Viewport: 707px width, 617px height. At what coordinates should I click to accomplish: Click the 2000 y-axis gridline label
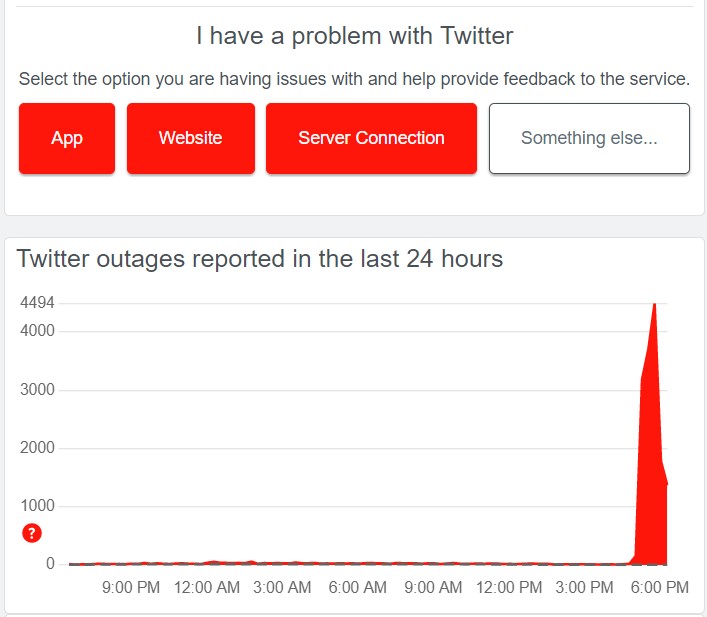click(x=37, y=448)
